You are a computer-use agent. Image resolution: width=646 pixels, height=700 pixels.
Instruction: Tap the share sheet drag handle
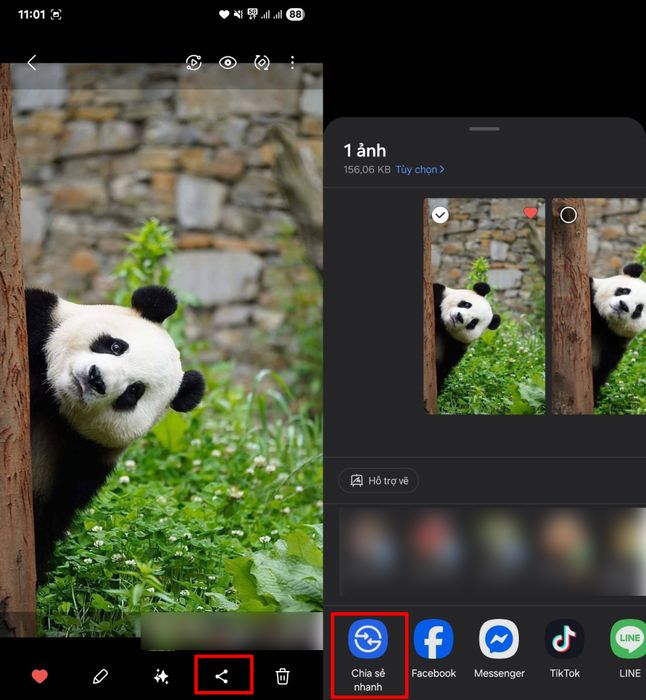(484, 129)
